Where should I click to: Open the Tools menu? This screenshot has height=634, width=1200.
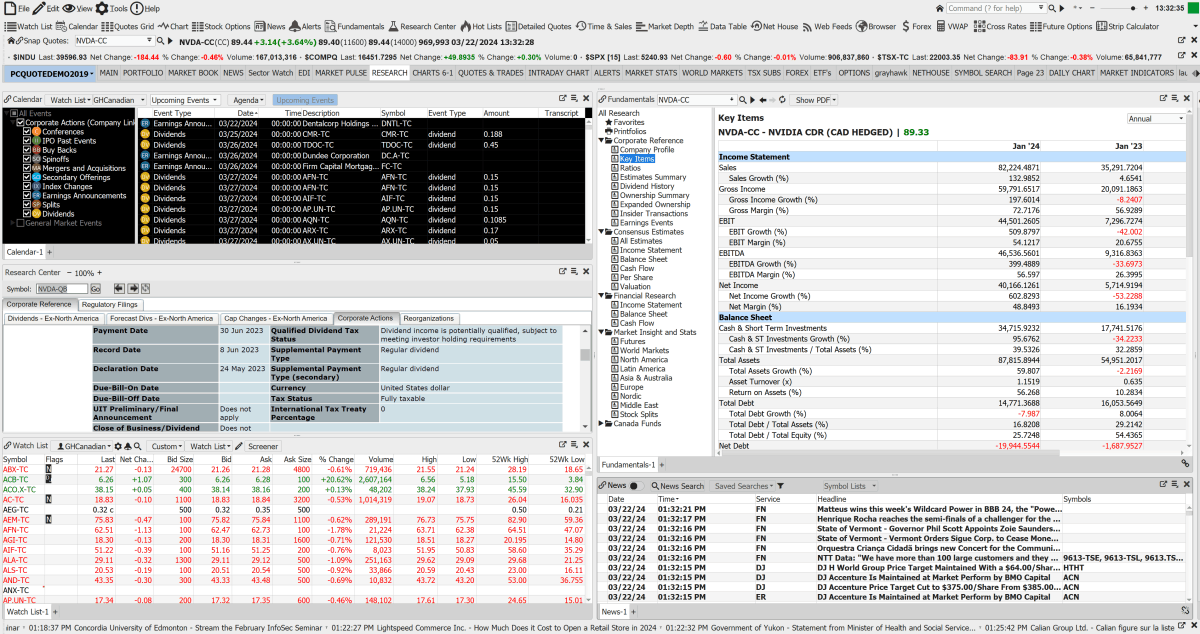click(x=114, y=8)
